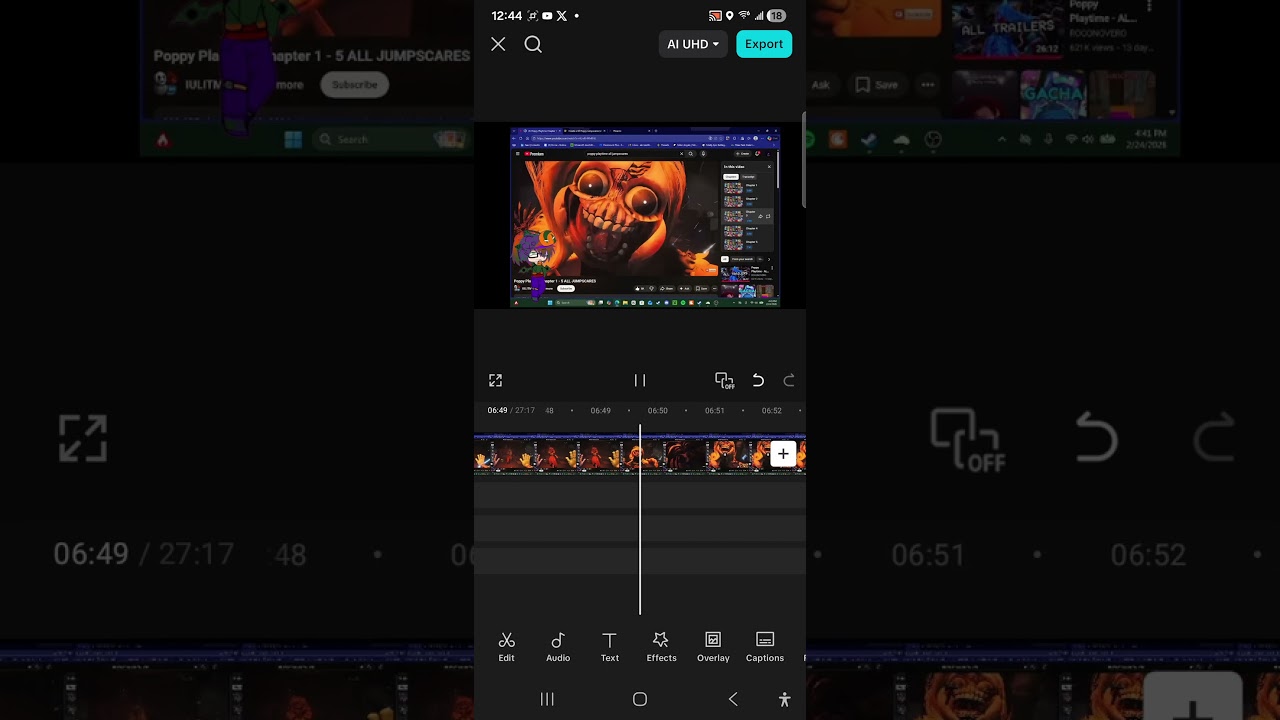Open the Overlay tool
The height and width of the screenshot is (720, 1280).
(x=713, y=647)
